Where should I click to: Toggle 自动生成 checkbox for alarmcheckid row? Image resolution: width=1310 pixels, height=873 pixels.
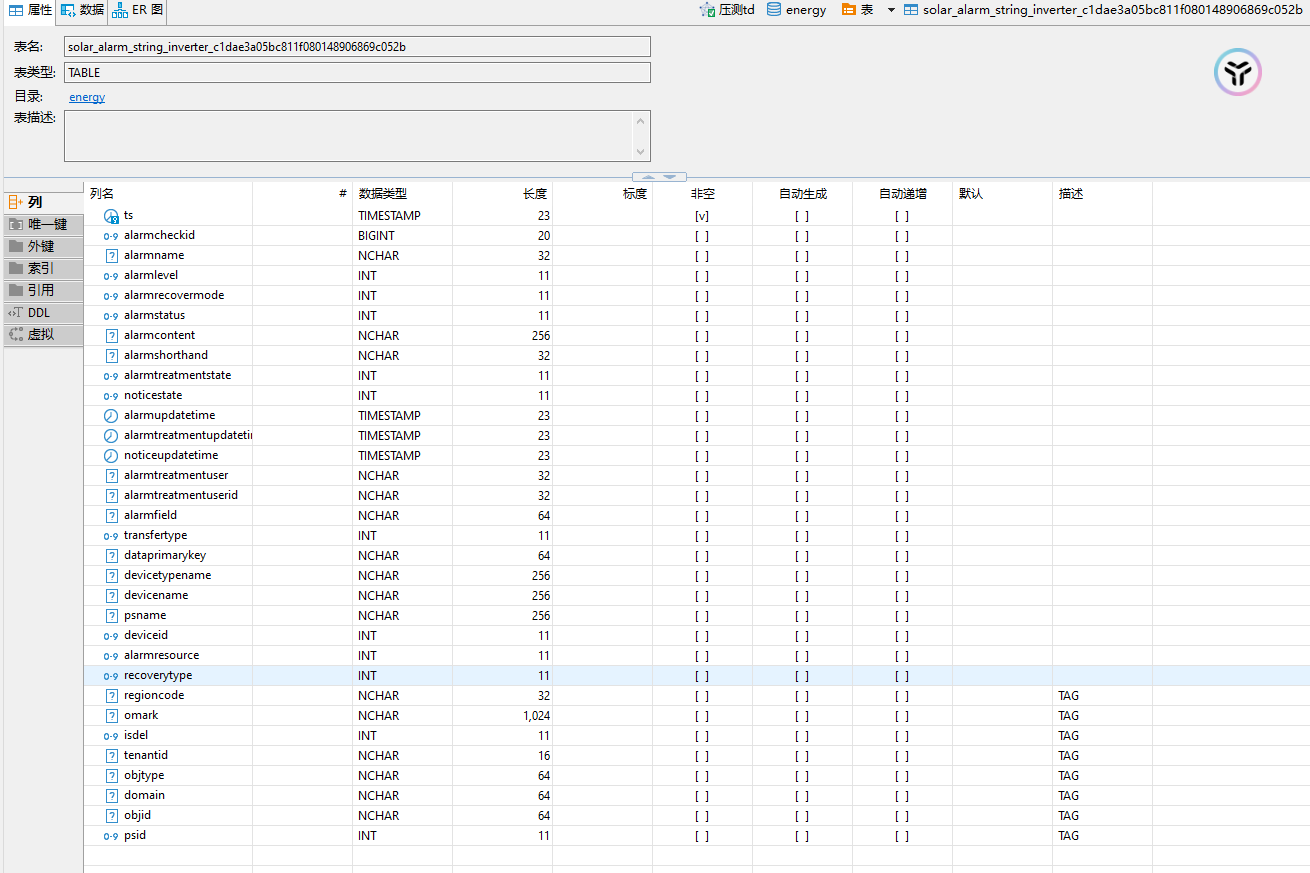(x=802, y=236)
